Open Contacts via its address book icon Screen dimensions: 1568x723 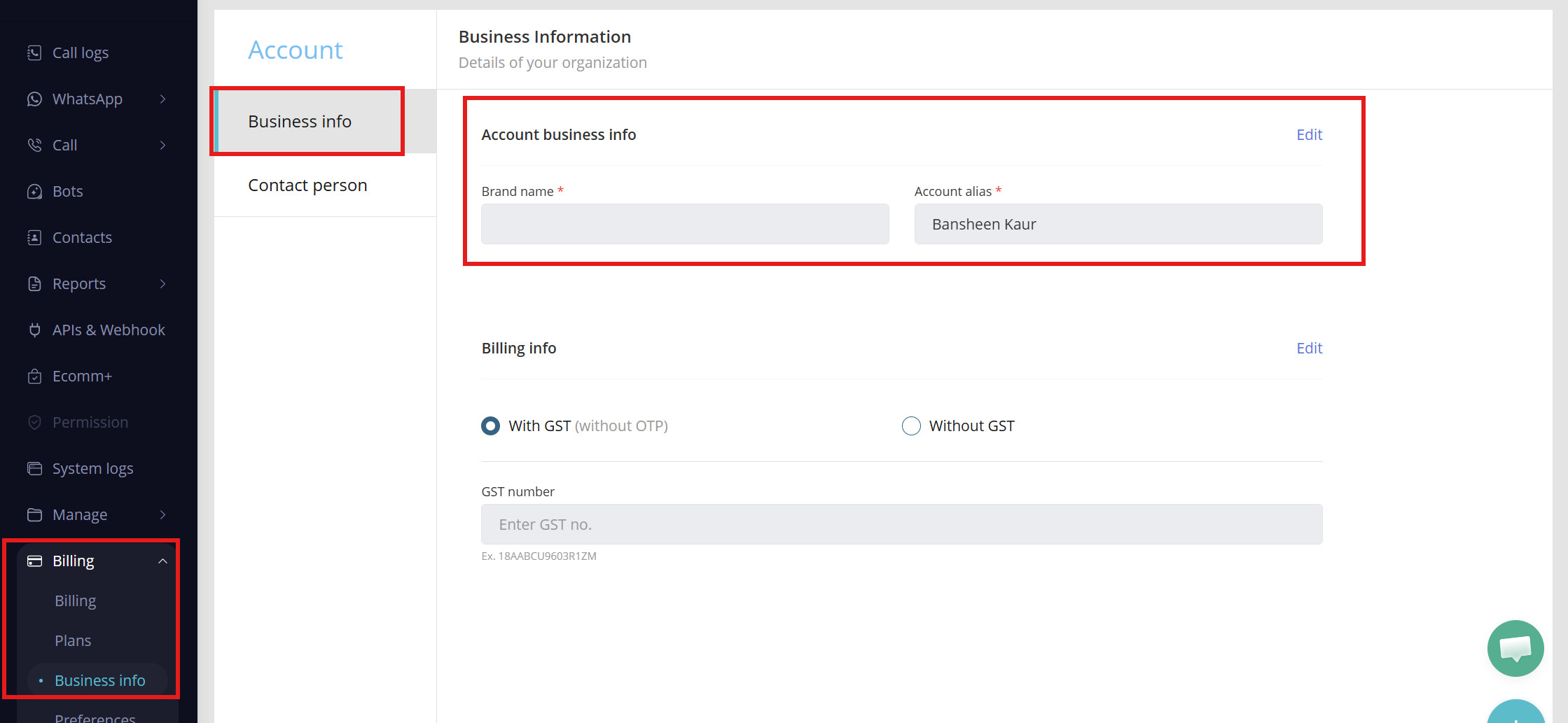[34, 237]
